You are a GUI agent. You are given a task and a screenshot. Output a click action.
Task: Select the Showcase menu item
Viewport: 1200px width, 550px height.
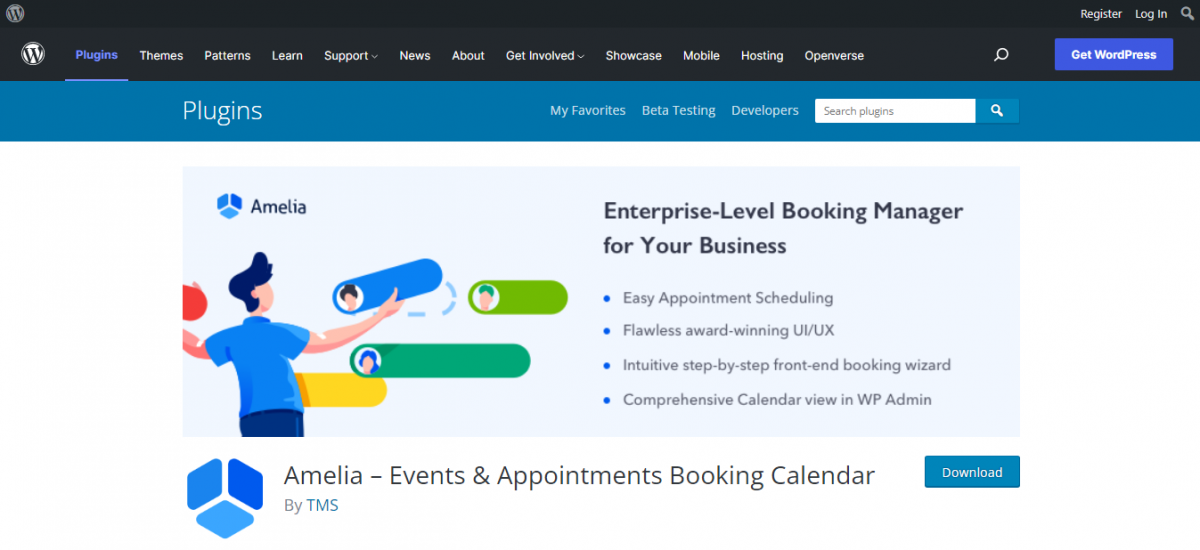(633, 56)
